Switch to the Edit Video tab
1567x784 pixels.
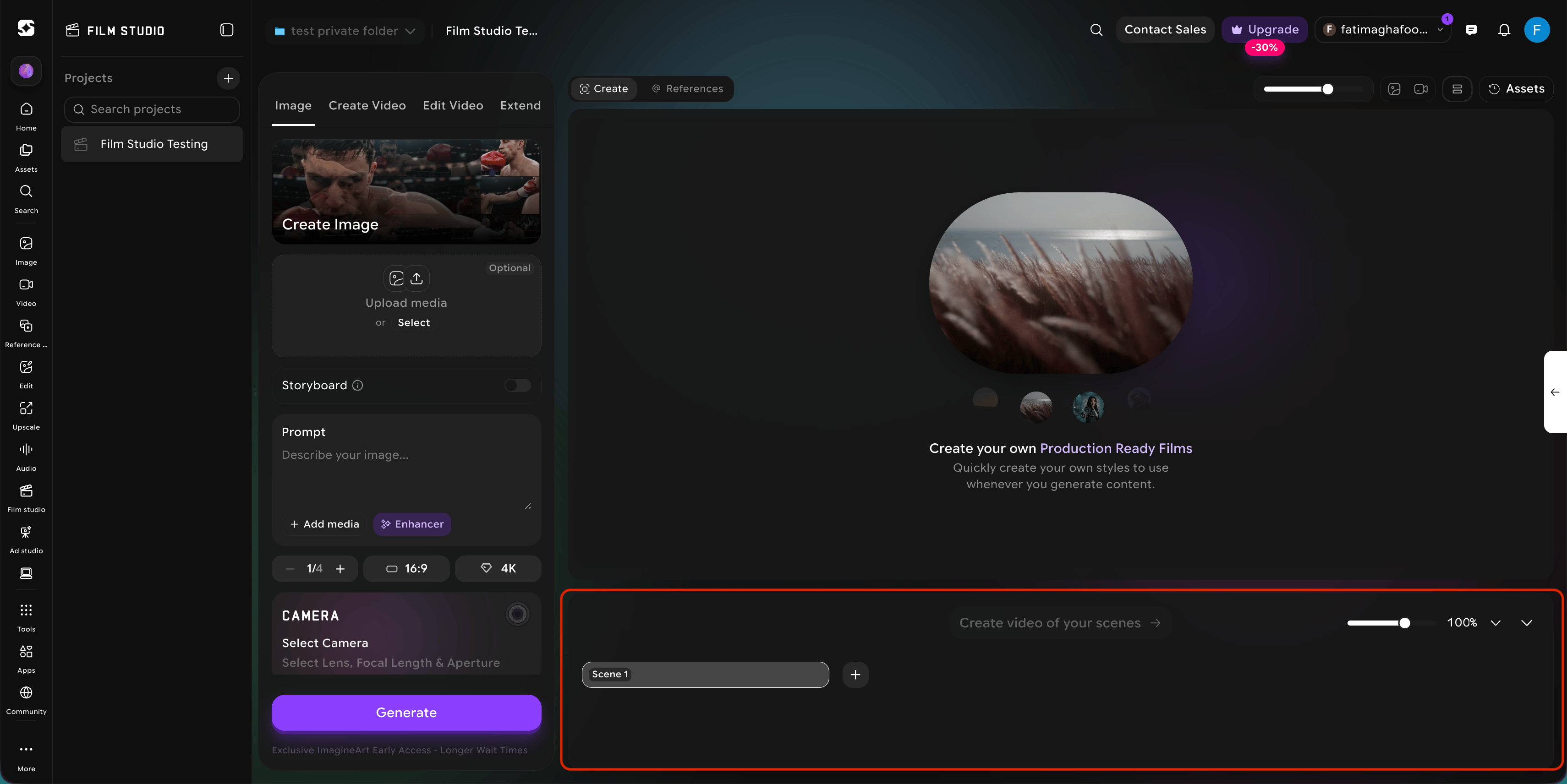tap(453, 106)
